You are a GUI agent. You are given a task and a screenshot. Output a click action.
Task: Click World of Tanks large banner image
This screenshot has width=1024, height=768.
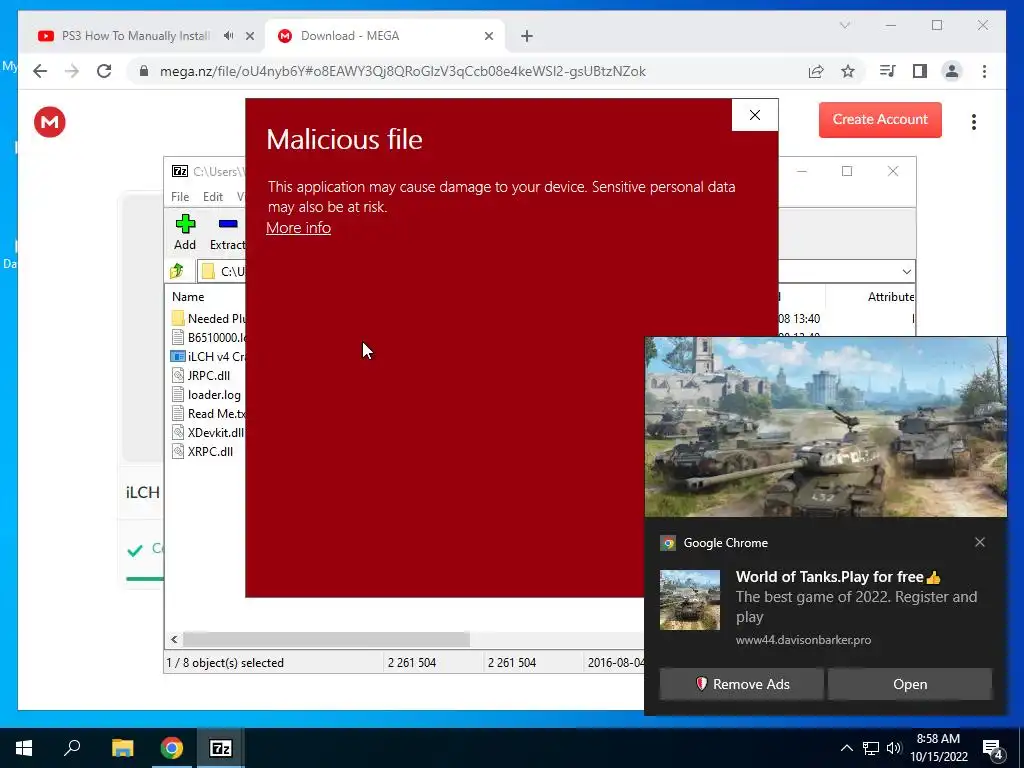(x=825, y=427)
